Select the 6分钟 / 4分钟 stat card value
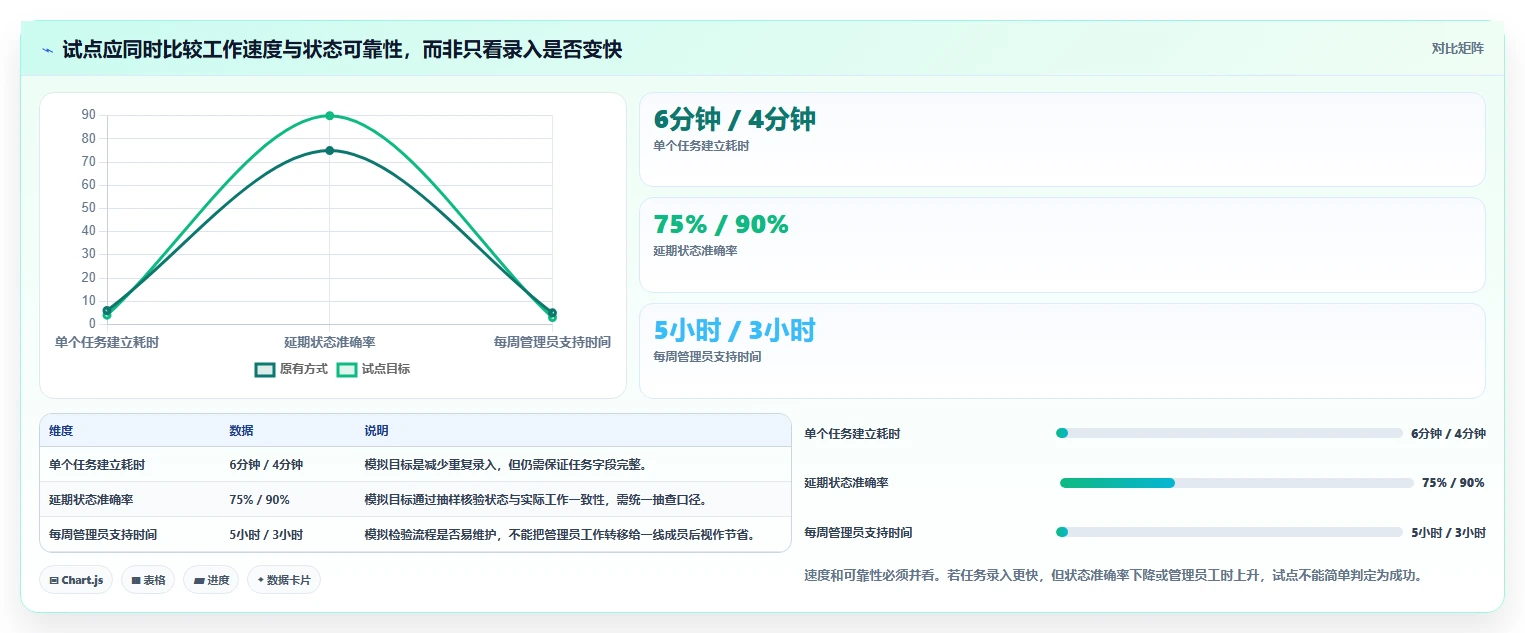 click(x=734, y=119)
